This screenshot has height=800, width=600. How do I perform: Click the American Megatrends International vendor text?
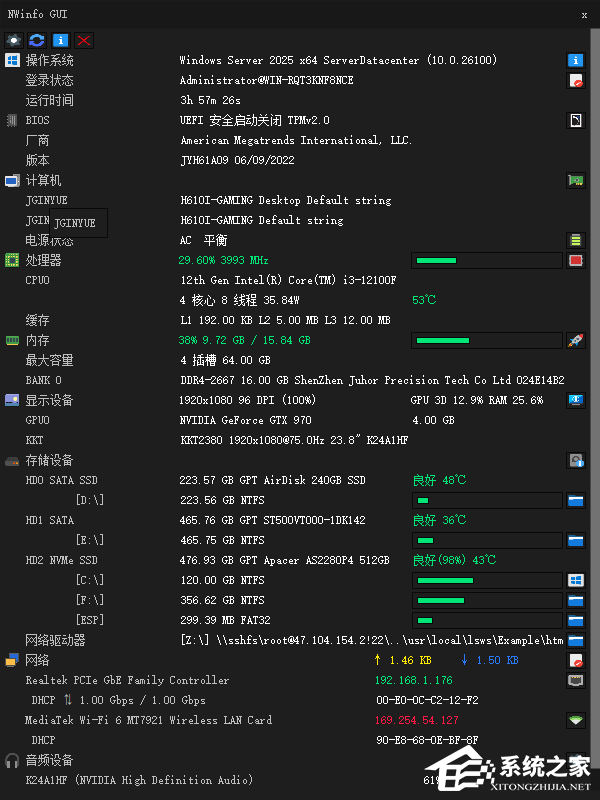pyautogui.click(x=296, y=140)
